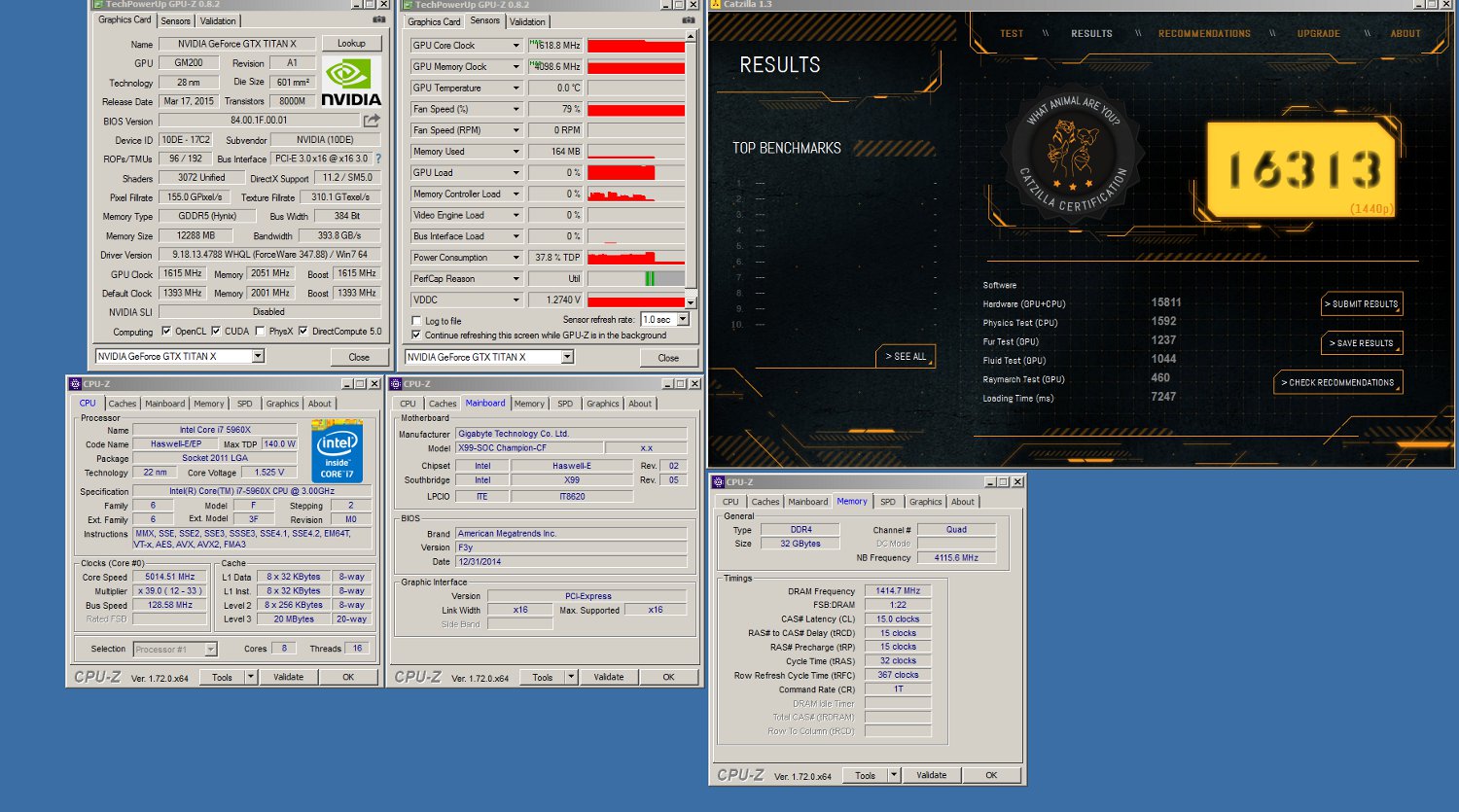Click the Processor #1 selection dropdown
Screen dimensions: 1459x812
pyautogui.click(x=175, y=650)
